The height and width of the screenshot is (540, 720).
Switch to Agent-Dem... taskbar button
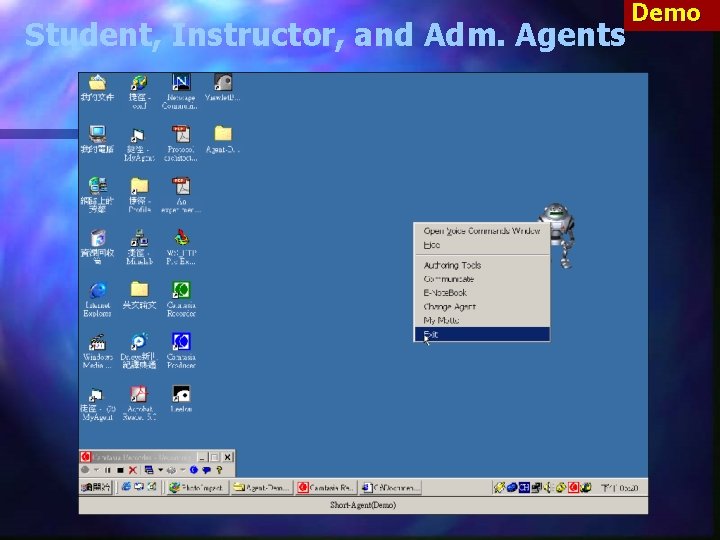tap(262, 488)
